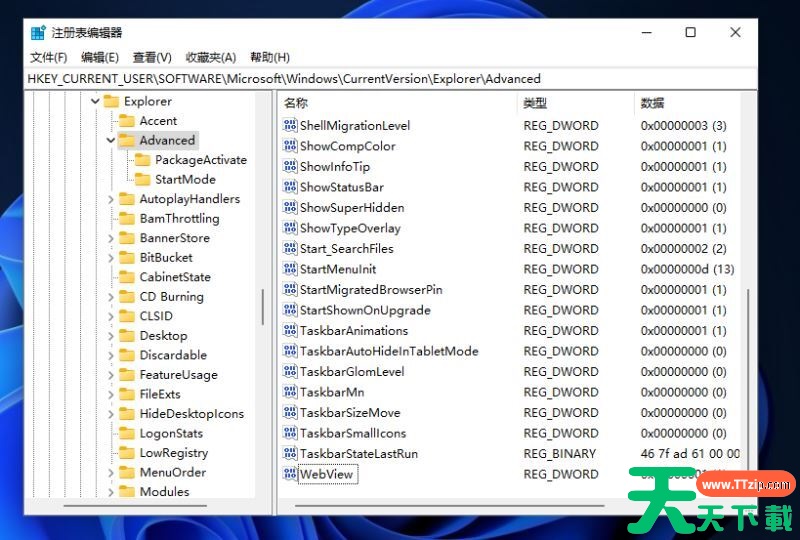Click the TaskbarAnimations value icon
This screenshot has height=540, width=800.
(290, 330)
